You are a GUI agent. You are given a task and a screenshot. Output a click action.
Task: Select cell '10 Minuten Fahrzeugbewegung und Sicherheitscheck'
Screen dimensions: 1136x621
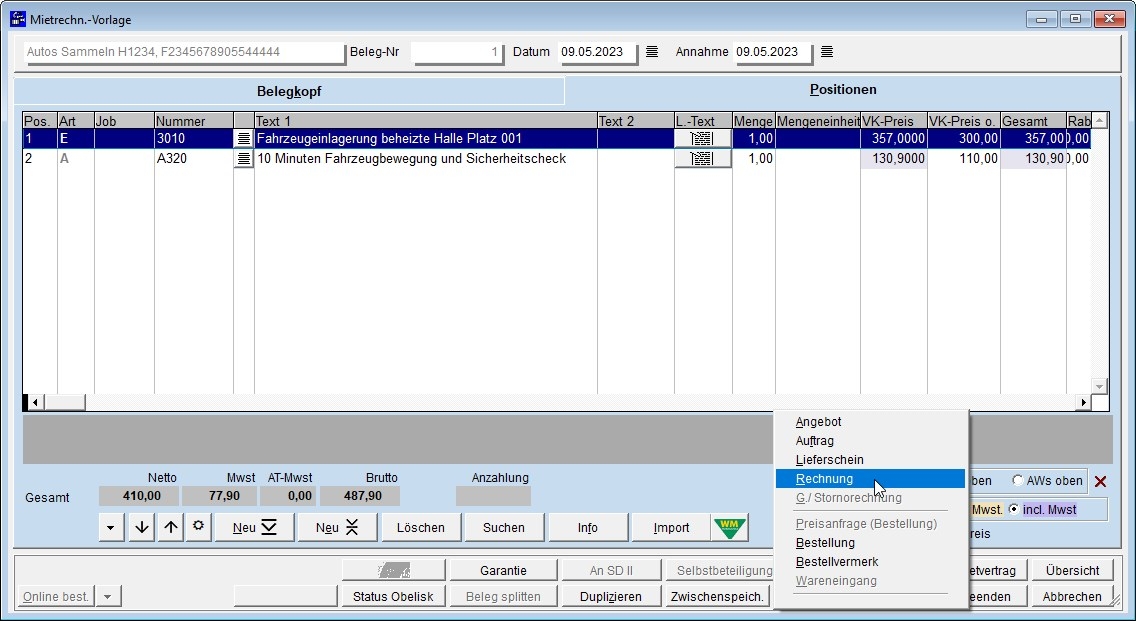point(426,158)
